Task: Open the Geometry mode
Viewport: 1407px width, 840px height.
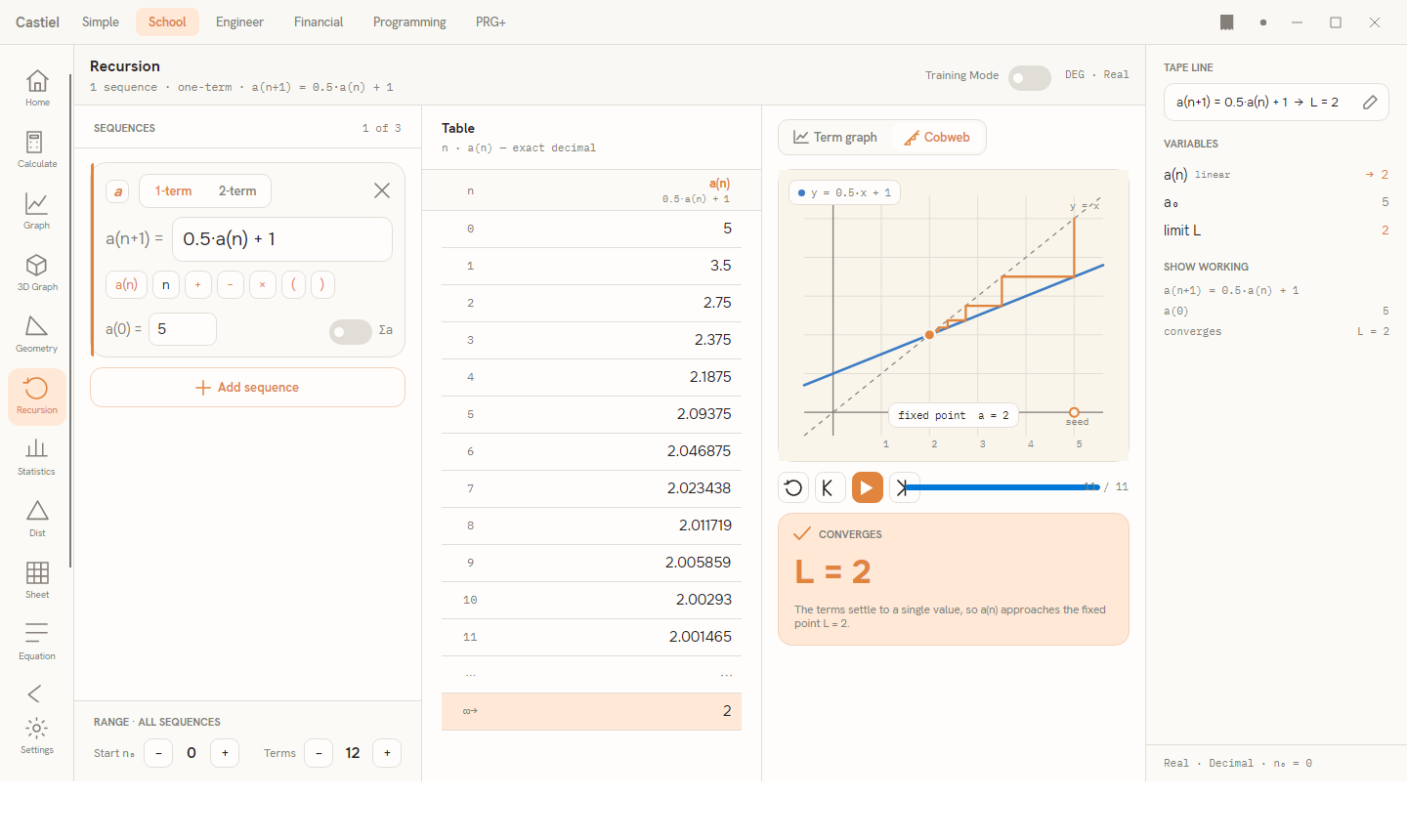Action: [37, 333]
